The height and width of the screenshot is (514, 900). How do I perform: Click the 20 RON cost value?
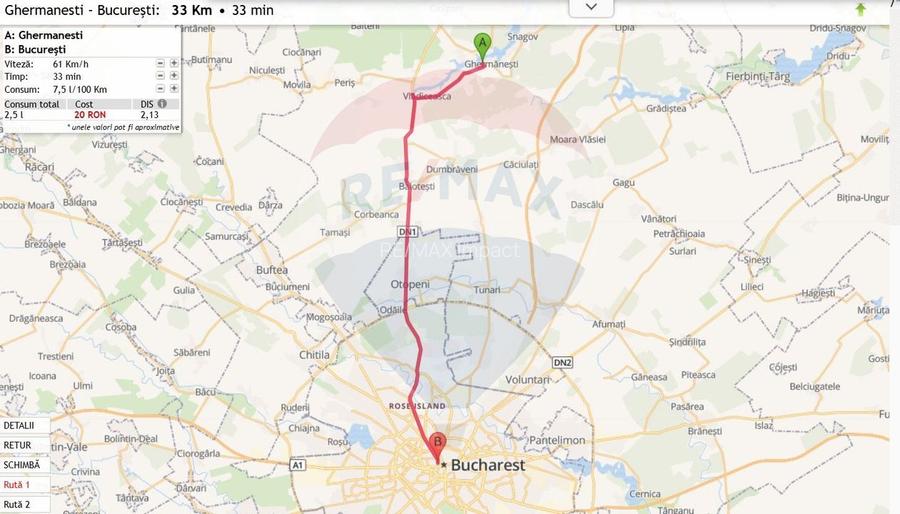point(90,115)
